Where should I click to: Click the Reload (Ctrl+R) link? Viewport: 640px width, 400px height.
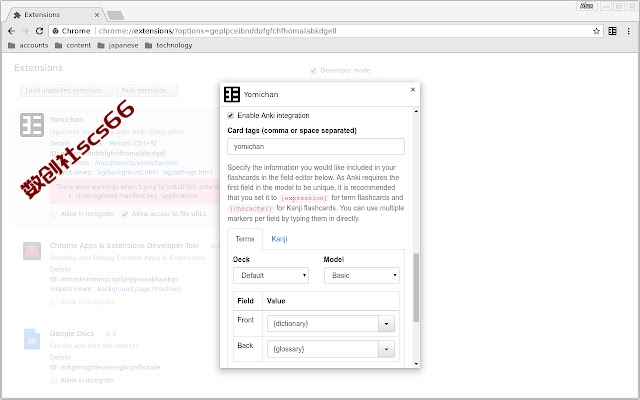tap(133, 143)
